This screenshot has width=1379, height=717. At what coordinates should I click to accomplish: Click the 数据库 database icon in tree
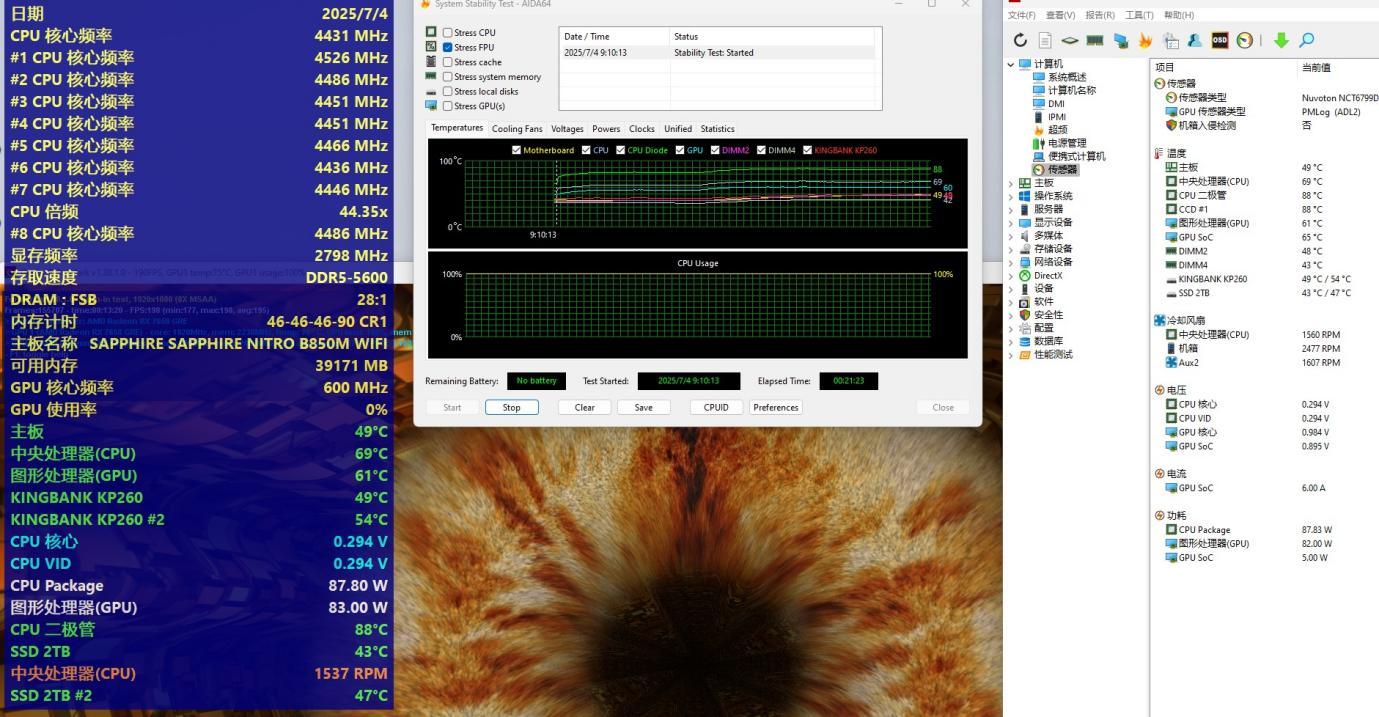click(x=1024, y=341)
